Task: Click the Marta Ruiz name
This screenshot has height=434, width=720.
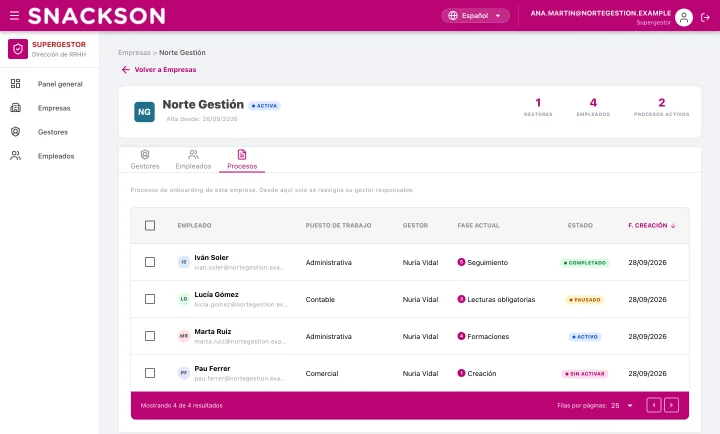Action: point(213,332)
